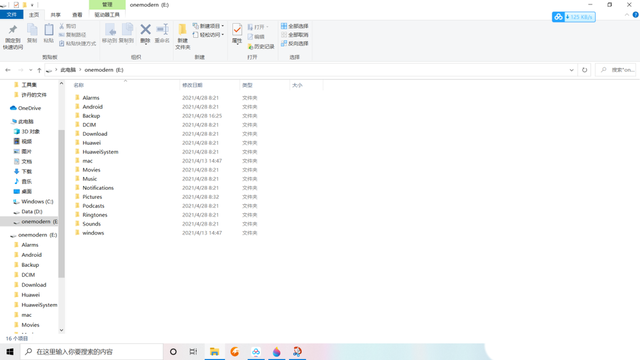Open the New Item dropdown
Image resolution: width=640 pixels, height=360 pixels.
(208, 26)
